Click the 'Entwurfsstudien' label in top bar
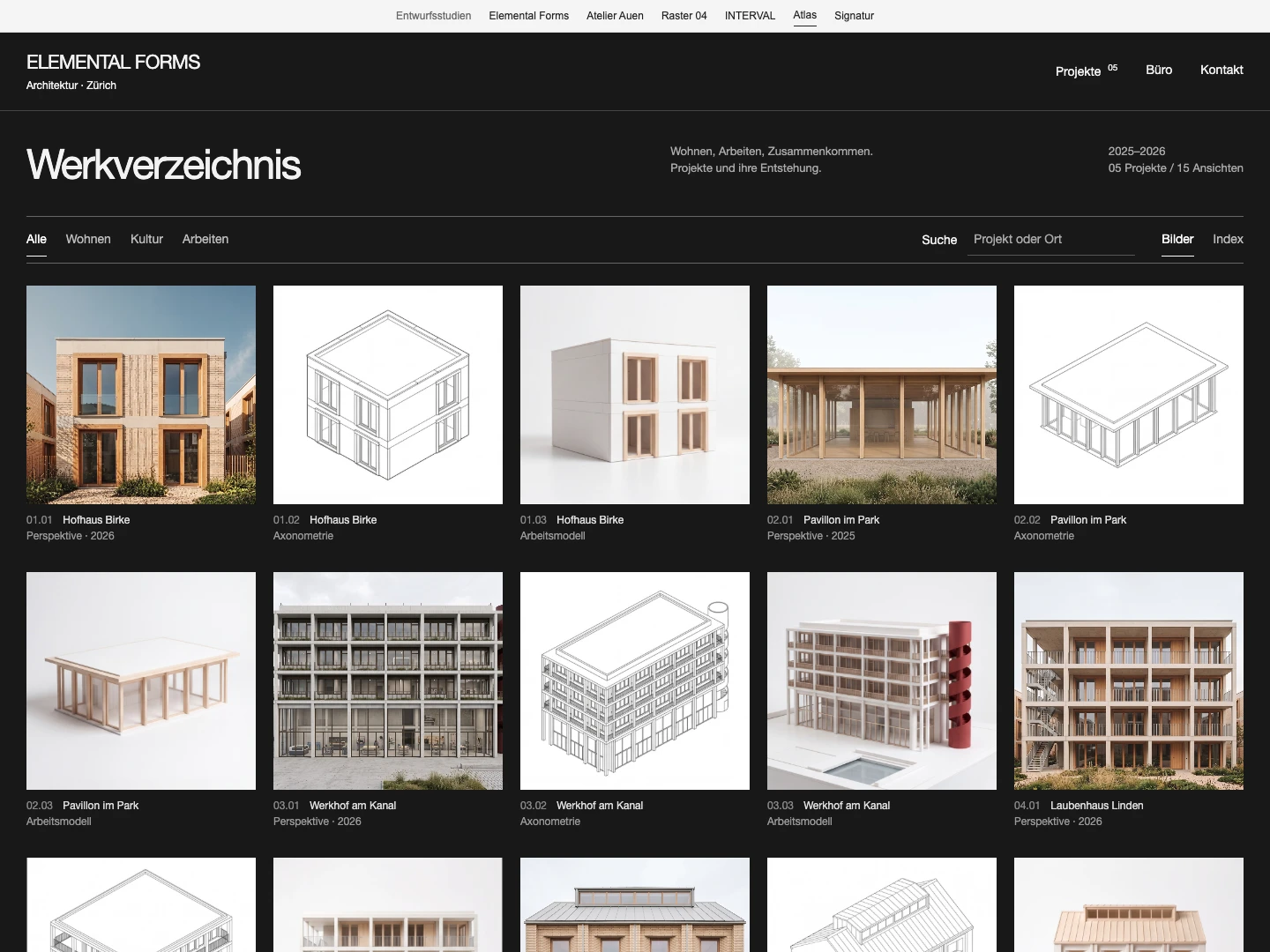This screenshot has width=1270, height=952. [x=433, y=16]
